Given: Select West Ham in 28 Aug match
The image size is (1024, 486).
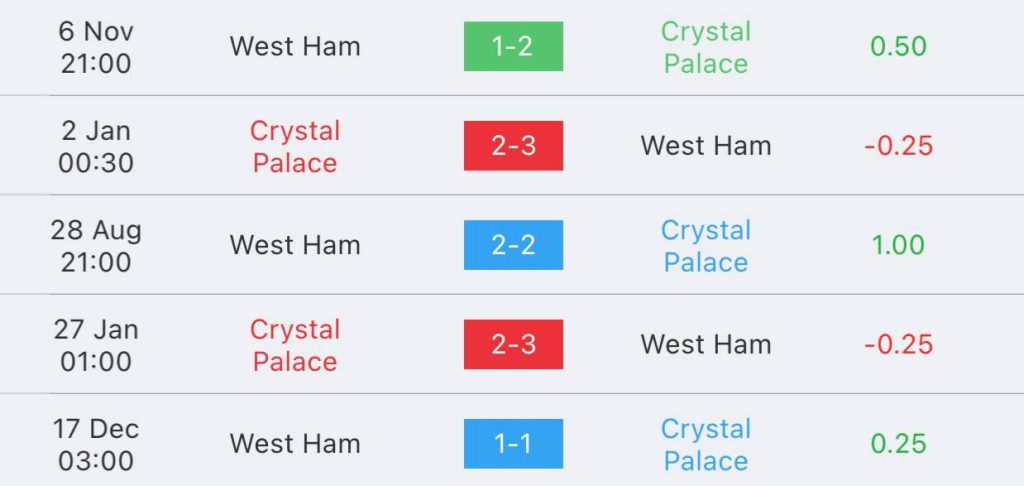Looking at the screenshot, I should [x=295, y=245].
